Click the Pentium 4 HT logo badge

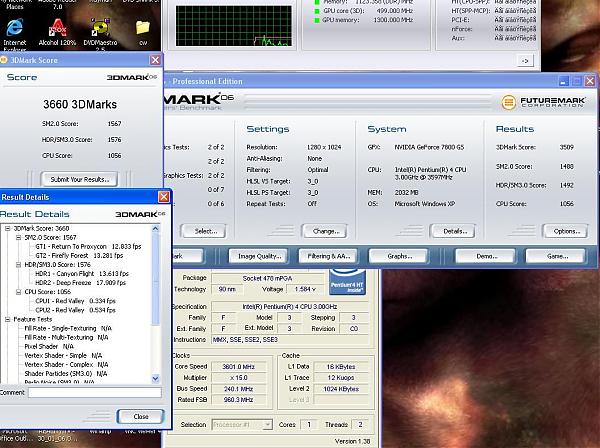[x=347, y=282]
